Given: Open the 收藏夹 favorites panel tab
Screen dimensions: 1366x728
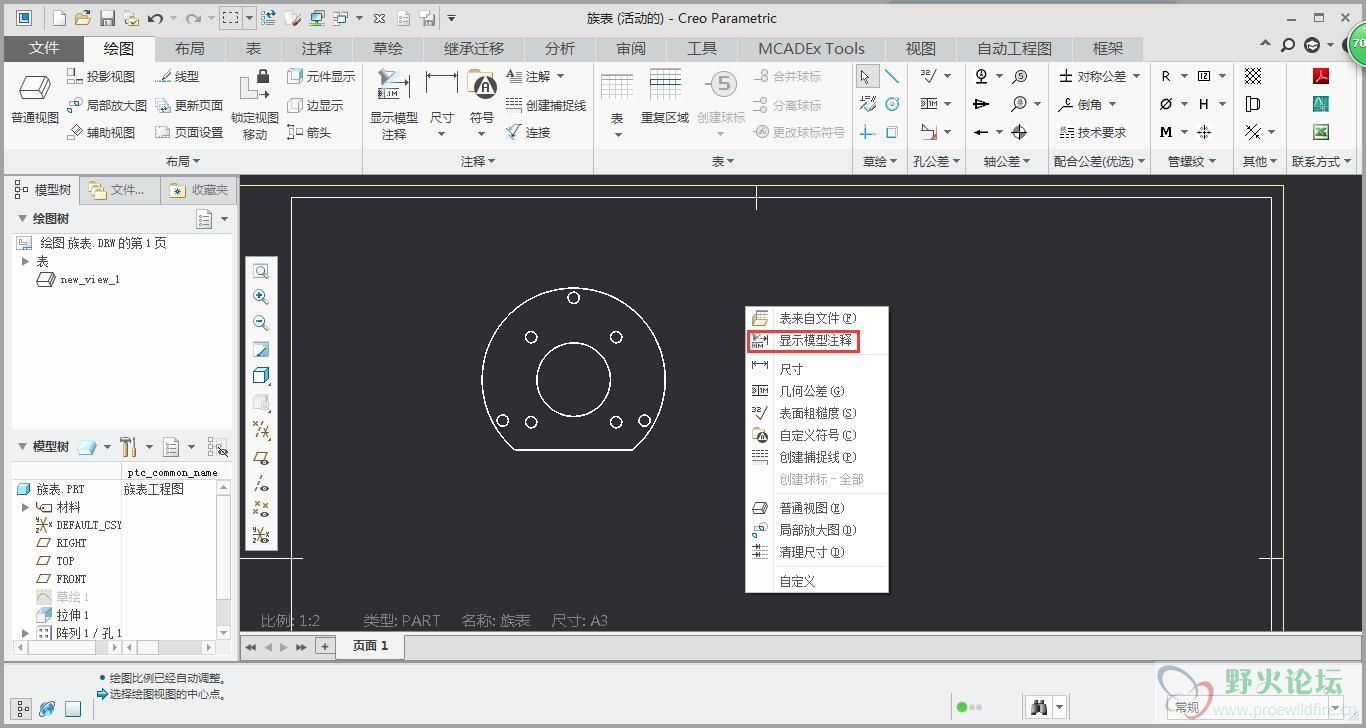Looking at the screenshot, I should click(198, 190).
